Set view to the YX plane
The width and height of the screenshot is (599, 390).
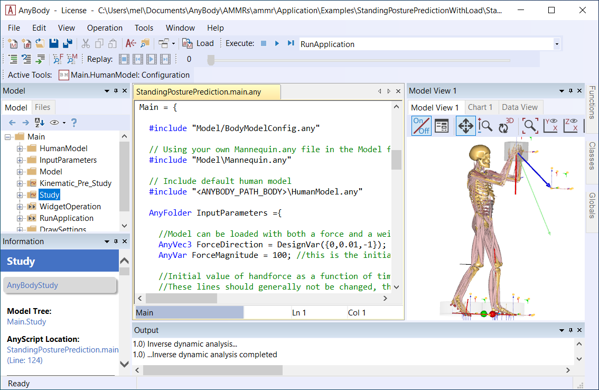pos(550,126)
